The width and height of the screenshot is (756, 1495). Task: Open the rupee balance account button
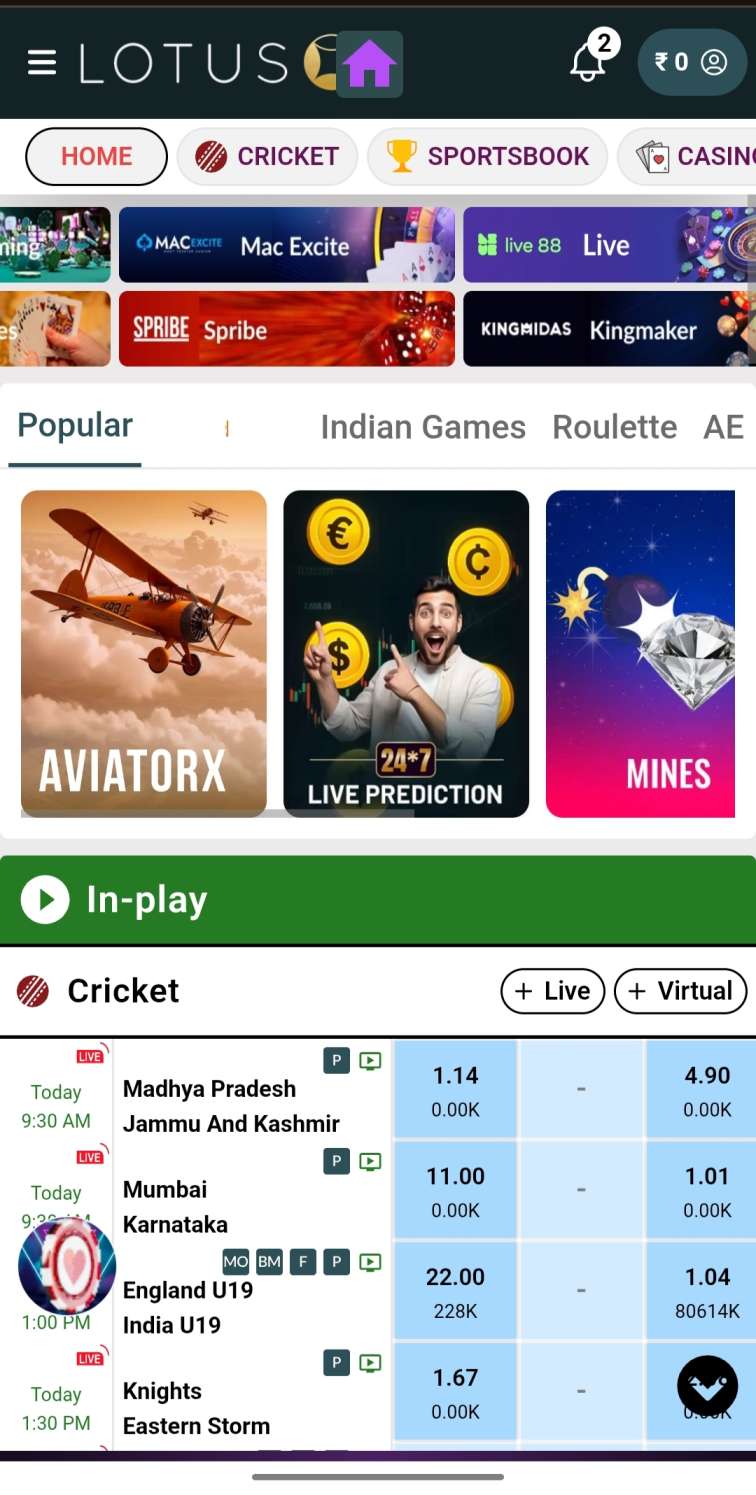pyautogui.click(x=692, y=62)
